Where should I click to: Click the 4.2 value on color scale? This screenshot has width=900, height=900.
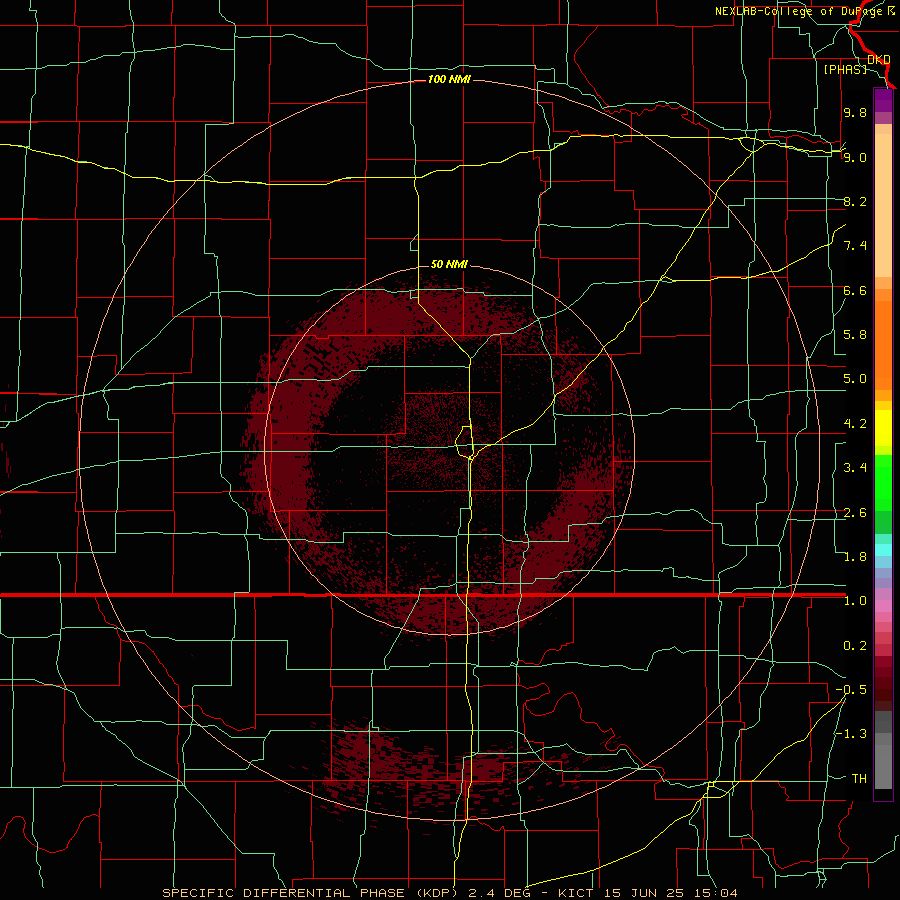(855, 424)
